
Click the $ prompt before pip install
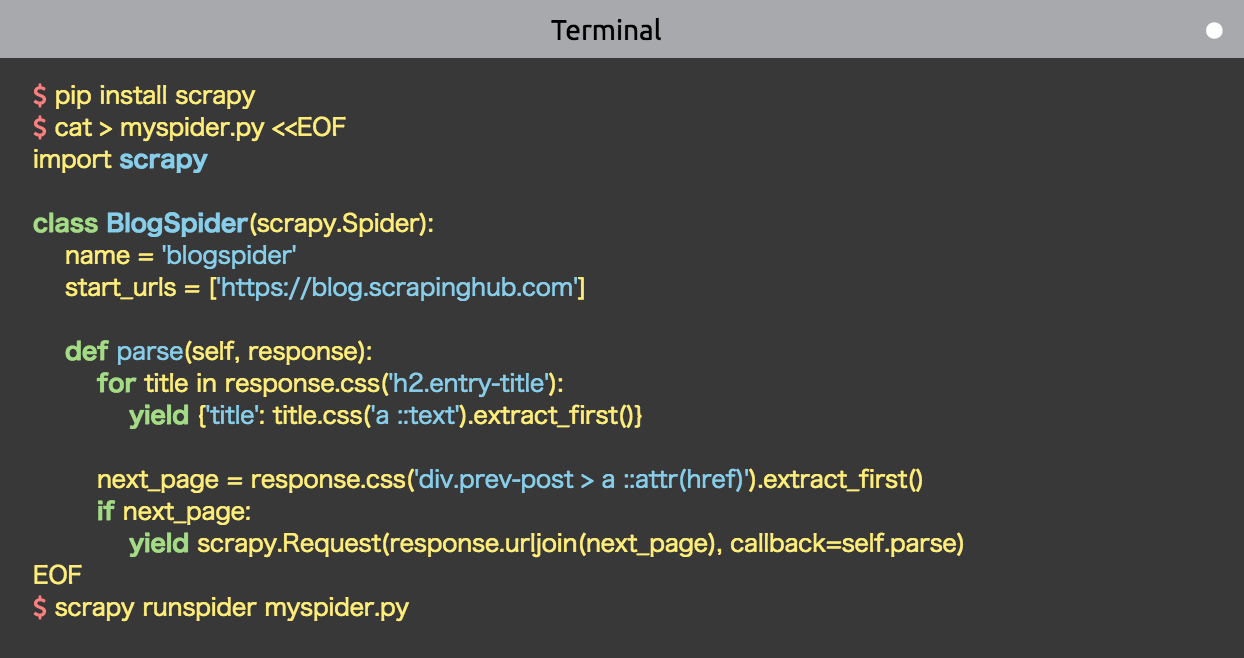[x=40, y=96]
